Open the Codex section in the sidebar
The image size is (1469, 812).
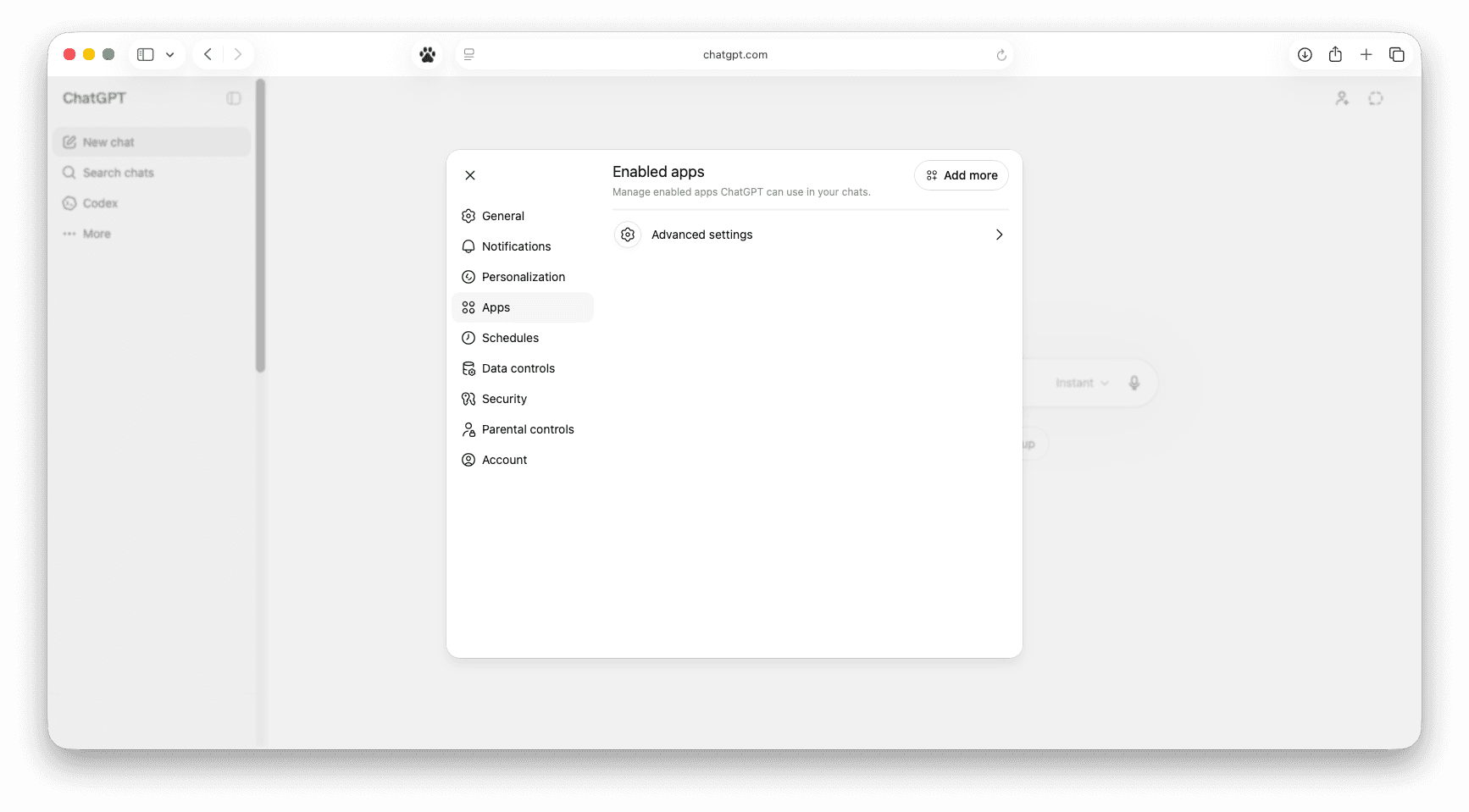pyautogui.click(x=99, y=203)
